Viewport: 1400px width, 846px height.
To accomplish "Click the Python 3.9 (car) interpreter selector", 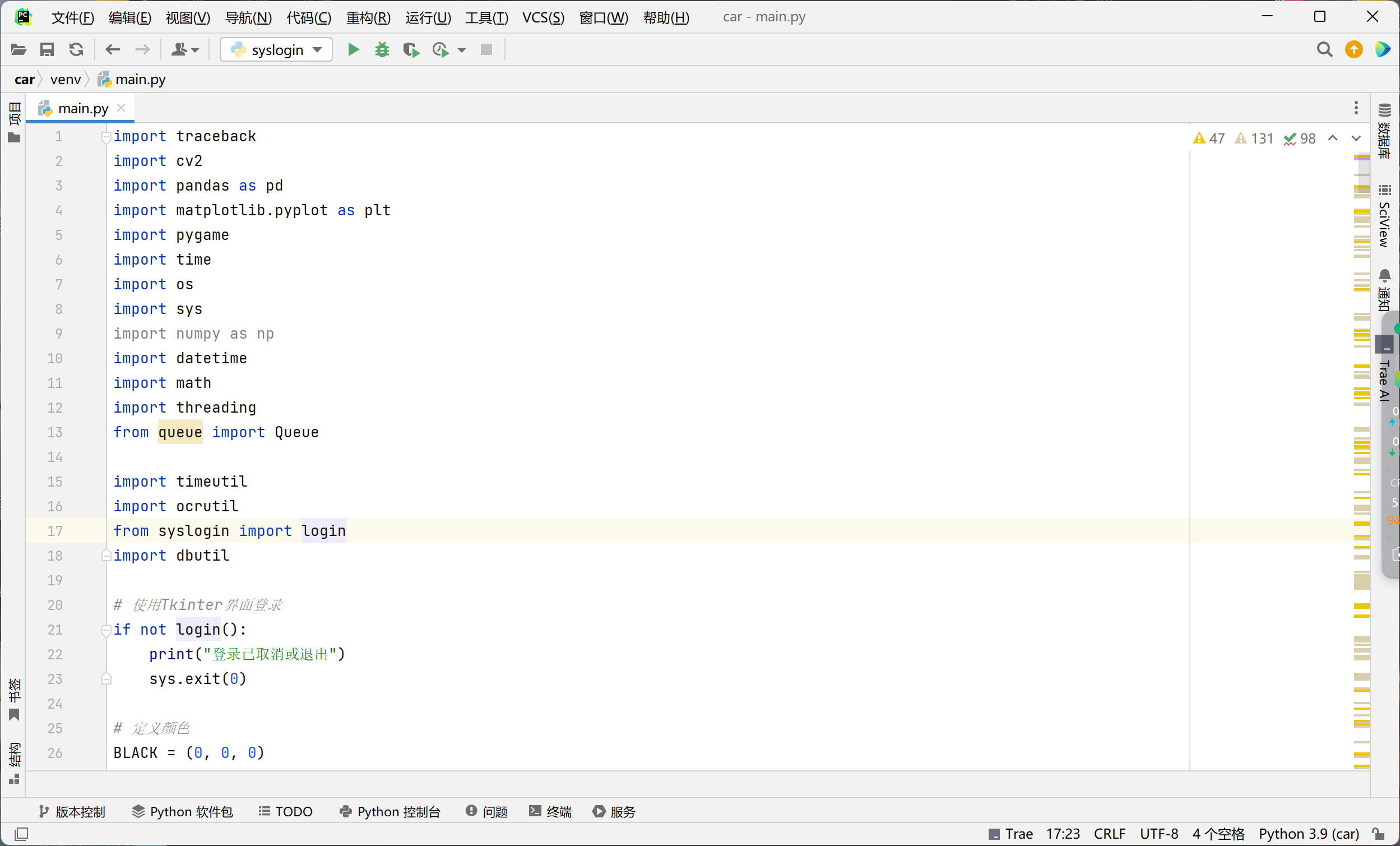I will point(1309,834).
